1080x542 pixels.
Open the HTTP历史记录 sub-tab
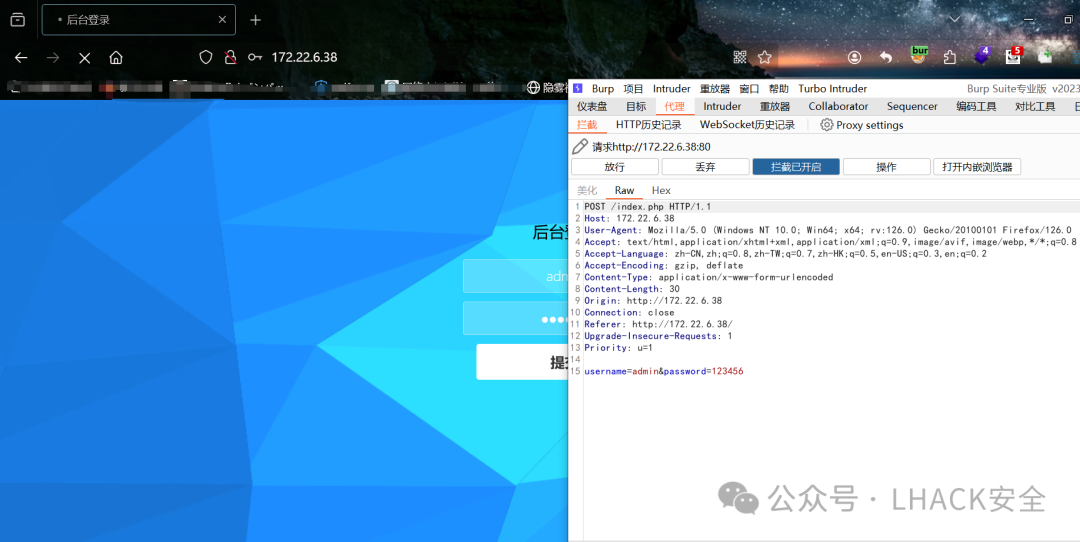pyautogui.click(x=649, y=125)
